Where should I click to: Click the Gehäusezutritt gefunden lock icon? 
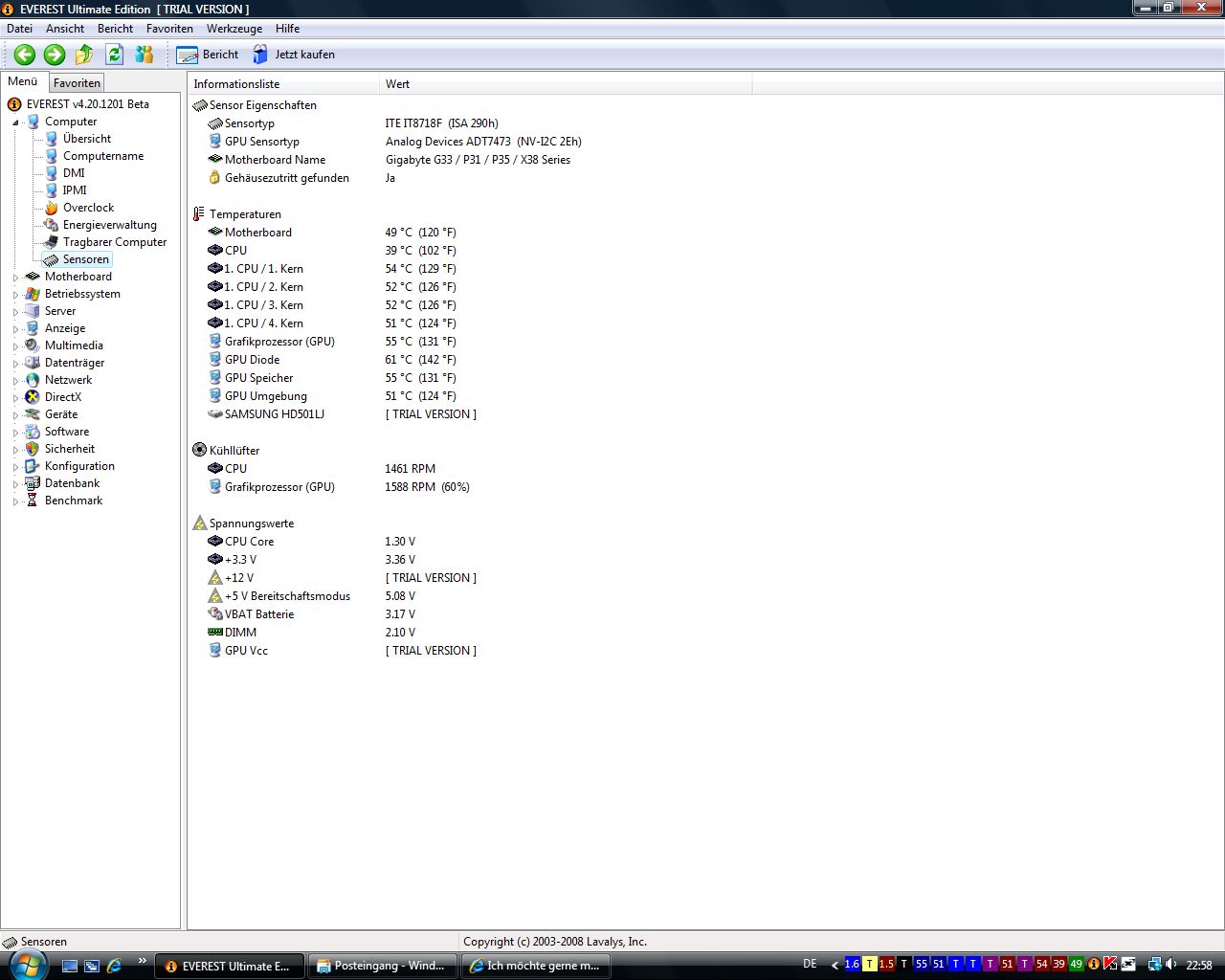pos(215,178)
